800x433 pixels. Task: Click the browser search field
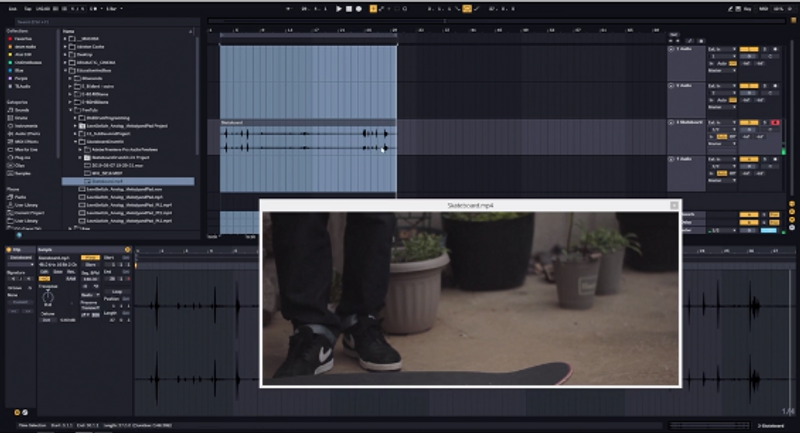point(105,22)
